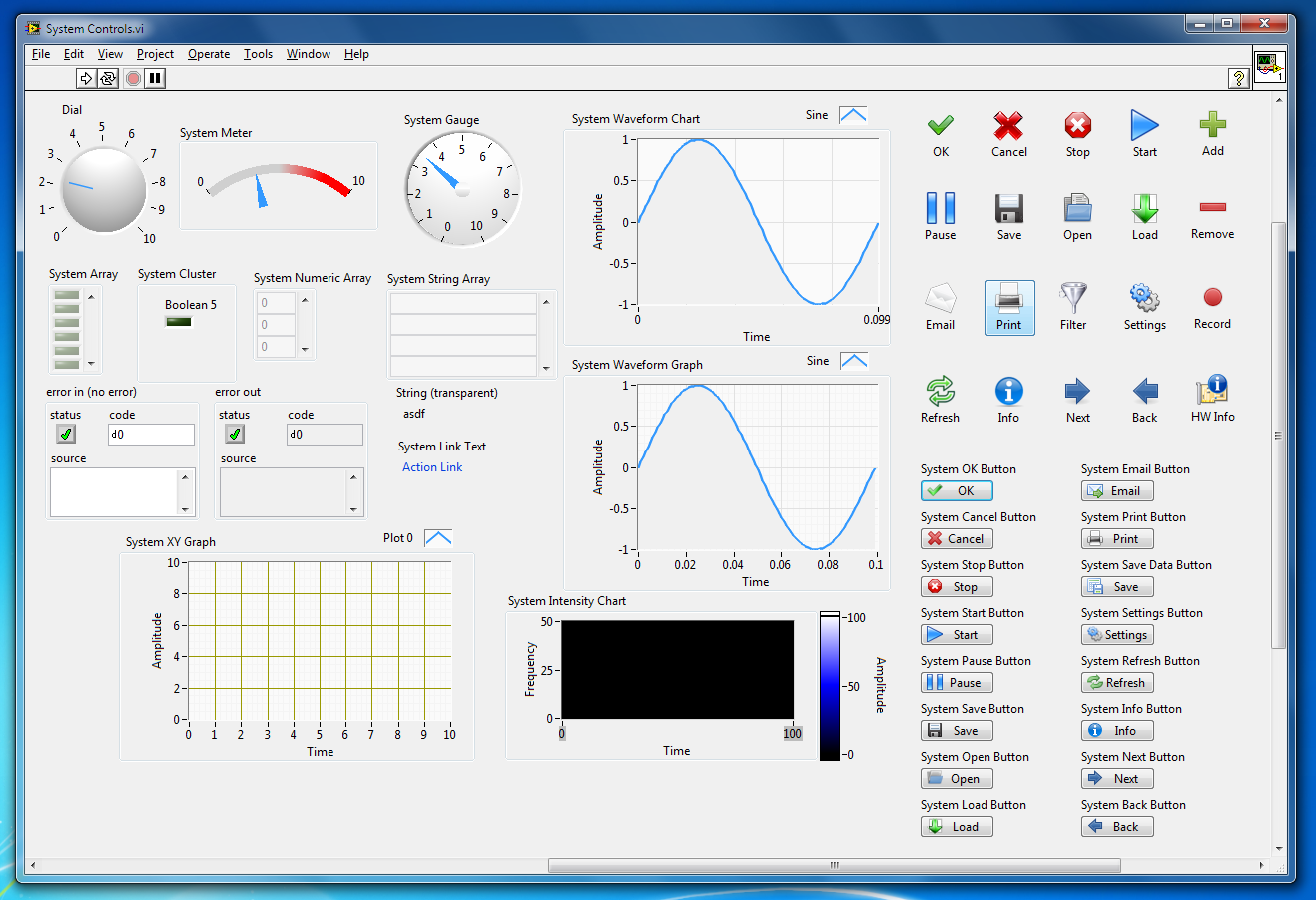Toggle the first boolean in System Array

pos(67,296)
